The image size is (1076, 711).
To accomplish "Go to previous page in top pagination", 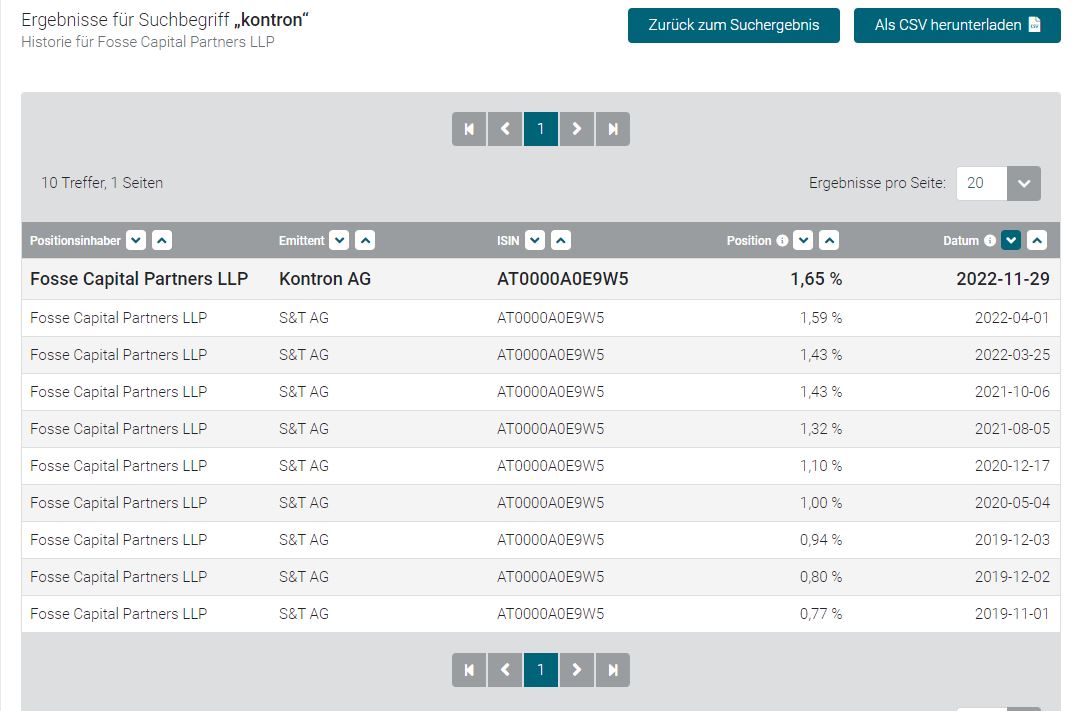I will (x=505, y=129).
